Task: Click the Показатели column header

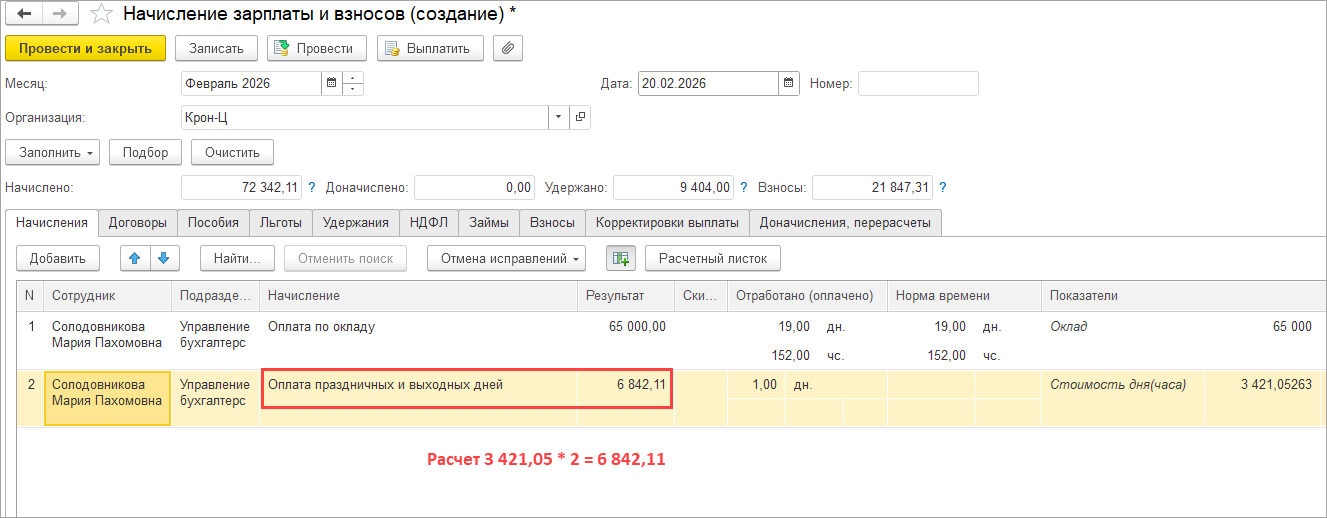Action: coord(1183,296)
